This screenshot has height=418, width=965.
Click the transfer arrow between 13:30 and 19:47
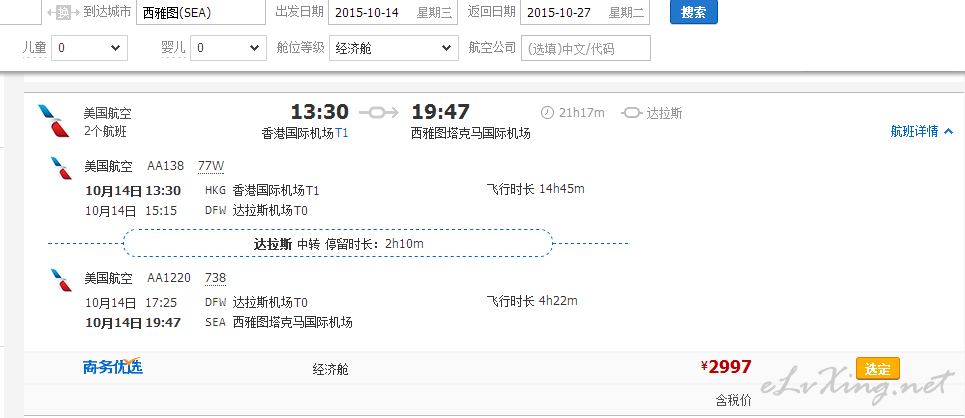click(379, 113)
